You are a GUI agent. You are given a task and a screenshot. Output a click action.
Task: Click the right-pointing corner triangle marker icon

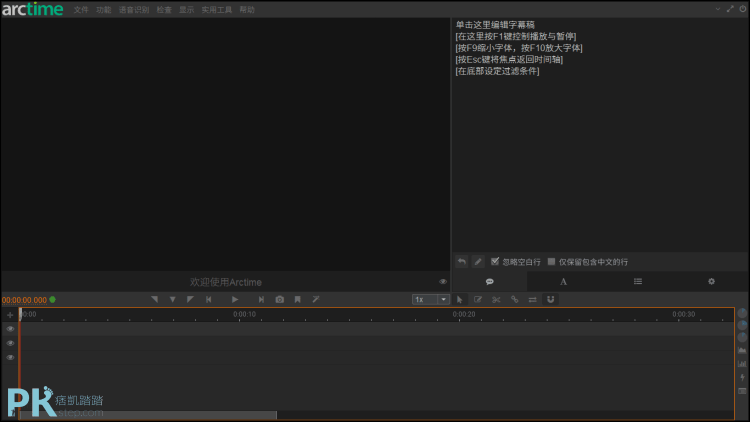190,300
